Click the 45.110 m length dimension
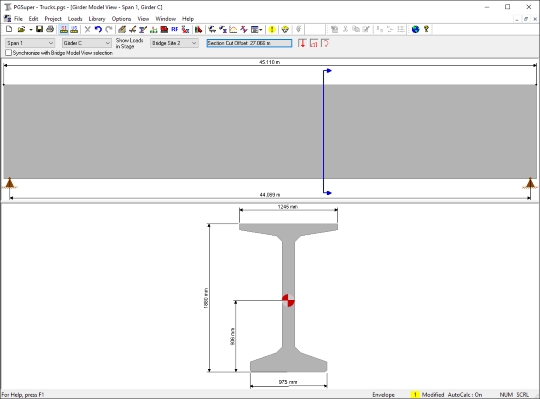This screenshot has height=399, width=540. pyautogui.click(x=270, y=62)
